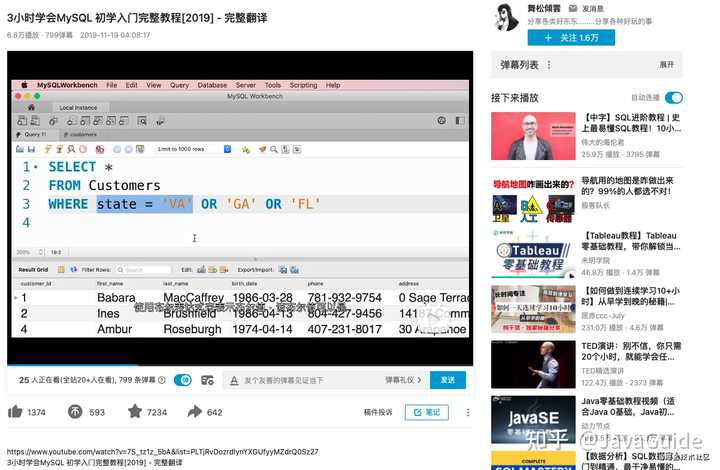
Task: Click the export recordset icon
Action: (283, 269)
